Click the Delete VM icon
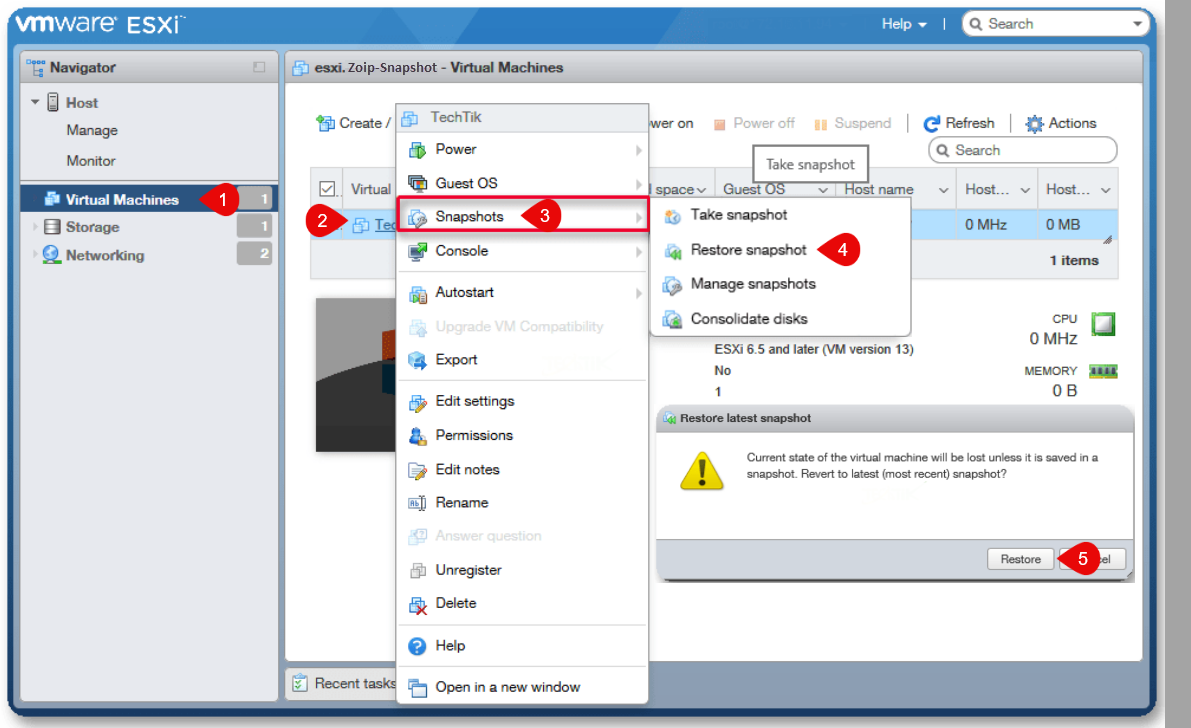Image resolution: width=1191 pixels, height=728 pixels. pos(417,604)
